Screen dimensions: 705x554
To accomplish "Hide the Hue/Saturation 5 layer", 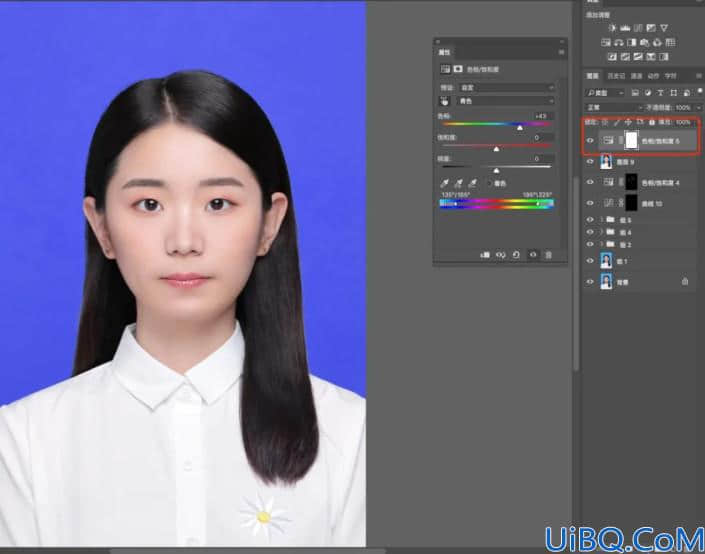I will [590, 141].
